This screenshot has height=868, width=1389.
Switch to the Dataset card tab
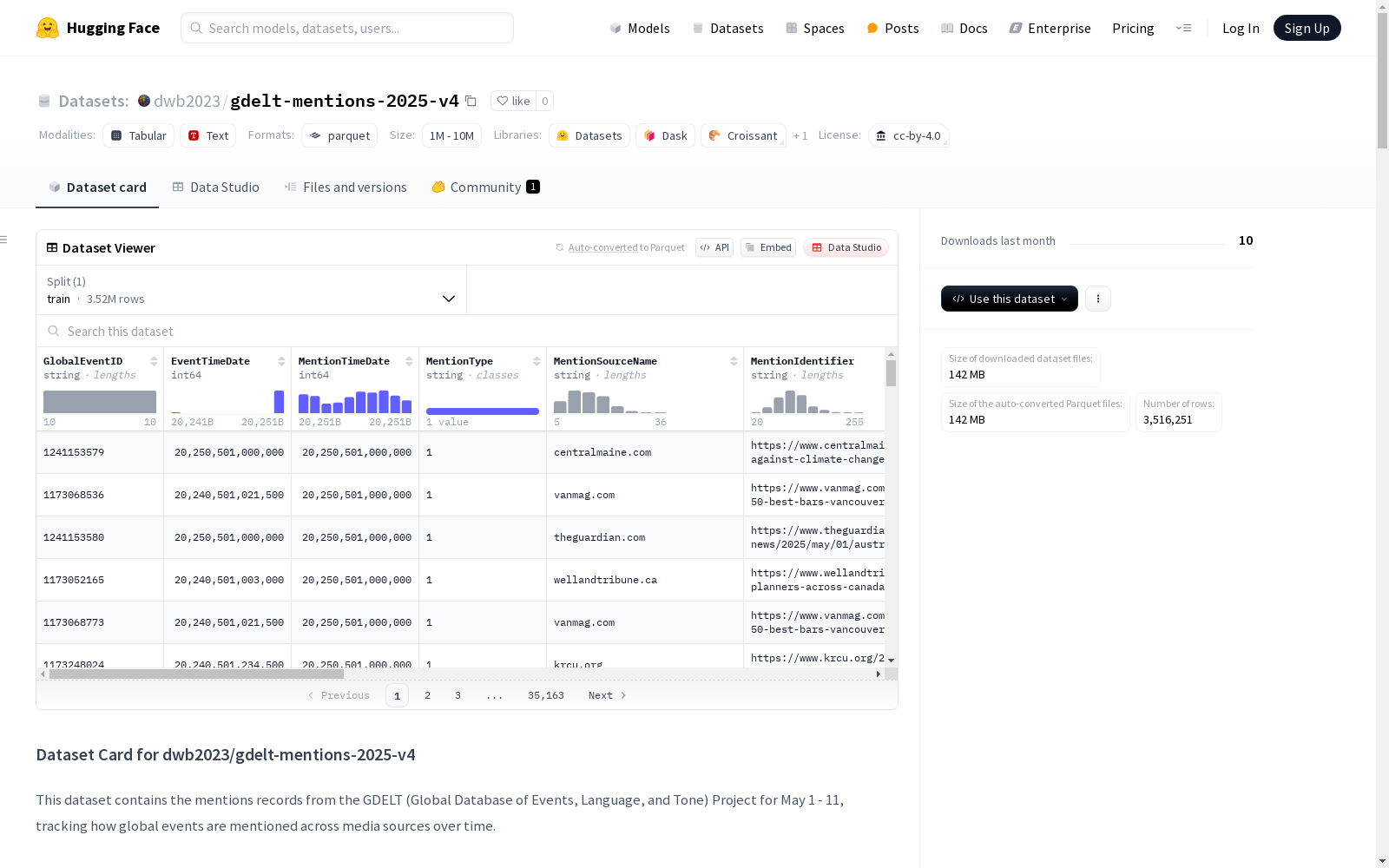[x=97, y=187]
